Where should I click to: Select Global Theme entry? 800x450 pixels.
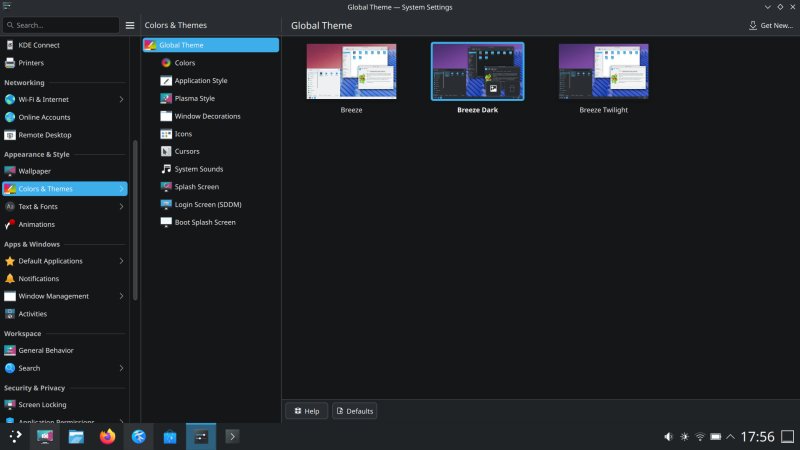click(x=211, y=45)
